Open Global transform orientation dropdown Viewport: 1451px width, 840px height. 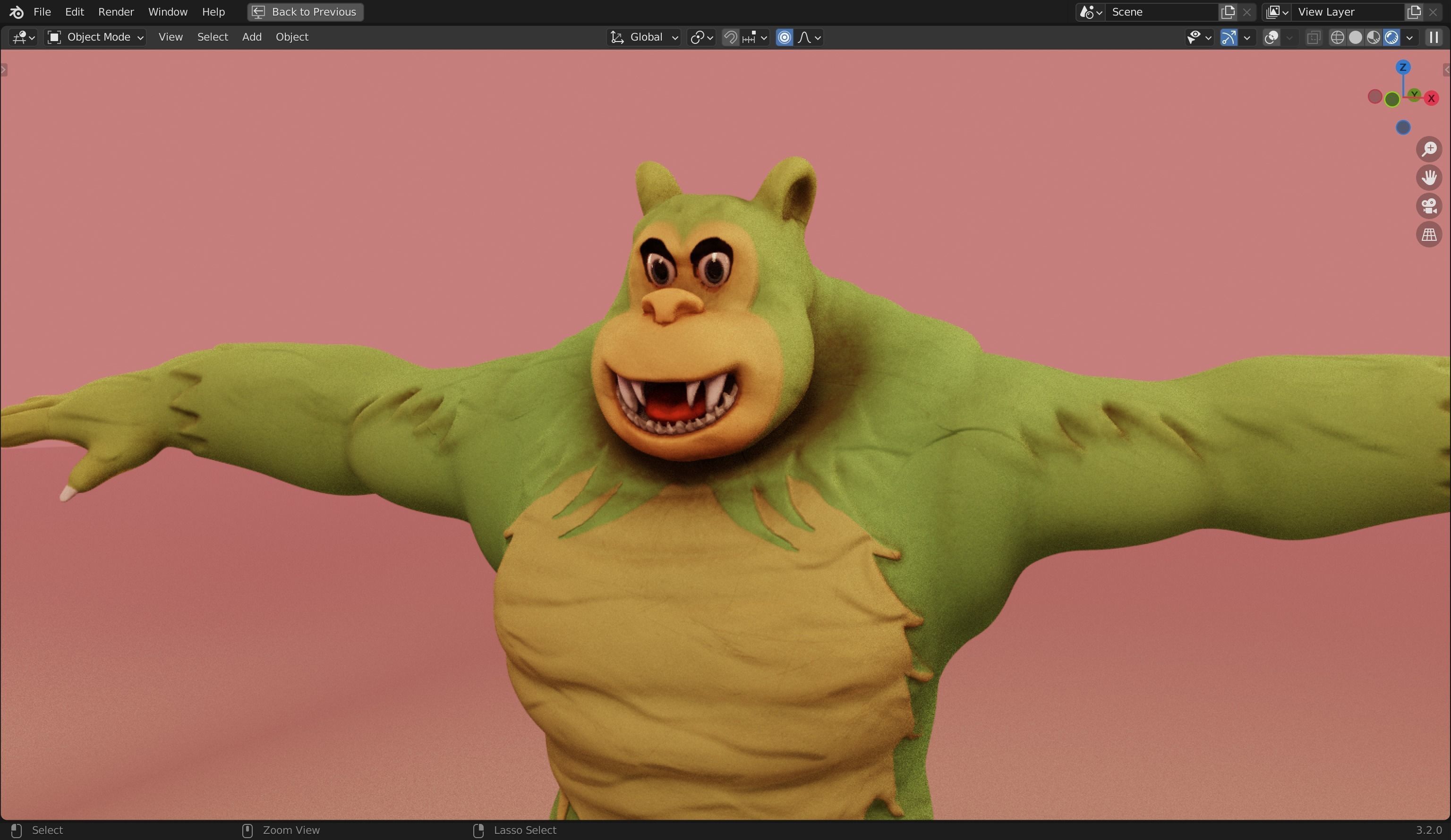(x=644, y=37)
